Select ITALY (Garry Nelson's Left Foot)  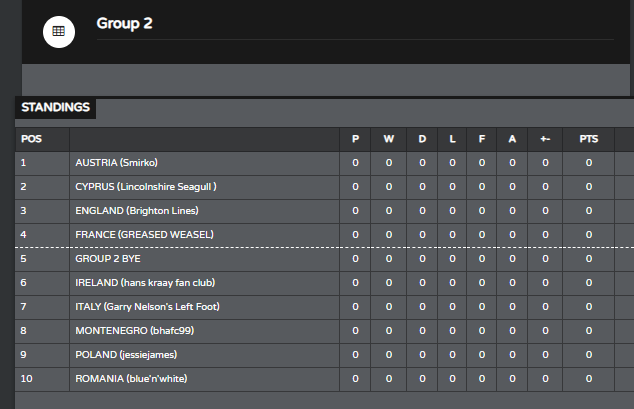pos(148,306)
